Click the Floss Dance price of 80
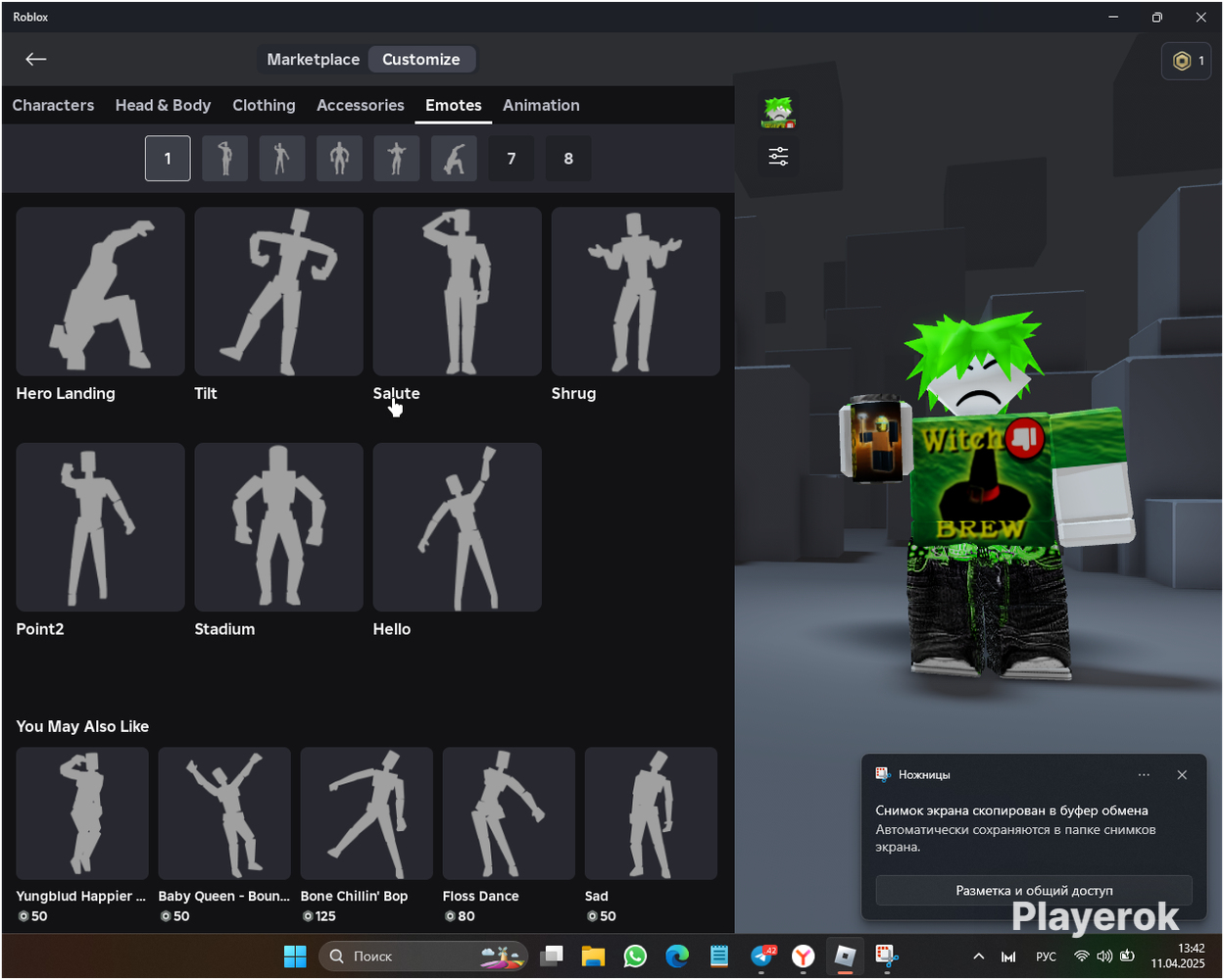This screenshot has width=1224, height=980. (x=460, y=916)
